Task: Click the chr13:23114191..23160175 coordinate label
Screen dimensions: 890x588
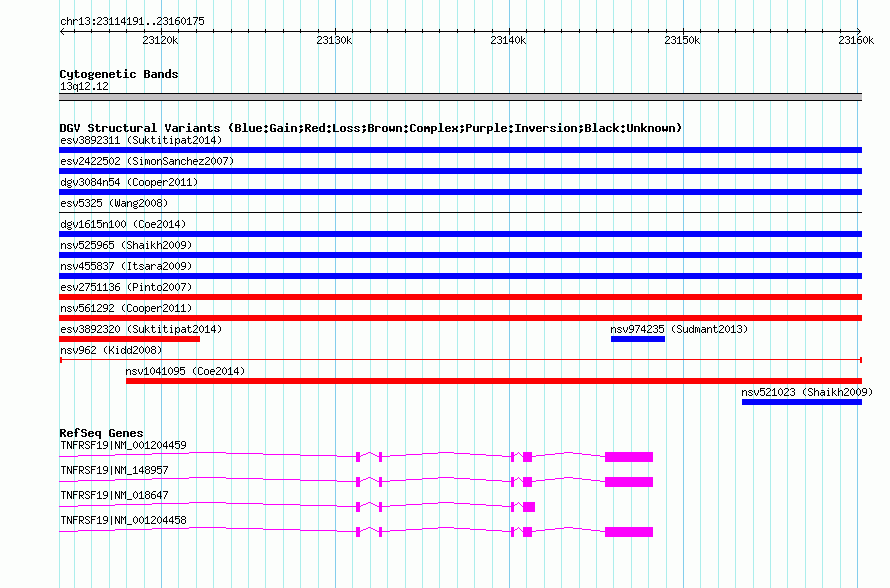Action: pos(132,21)
